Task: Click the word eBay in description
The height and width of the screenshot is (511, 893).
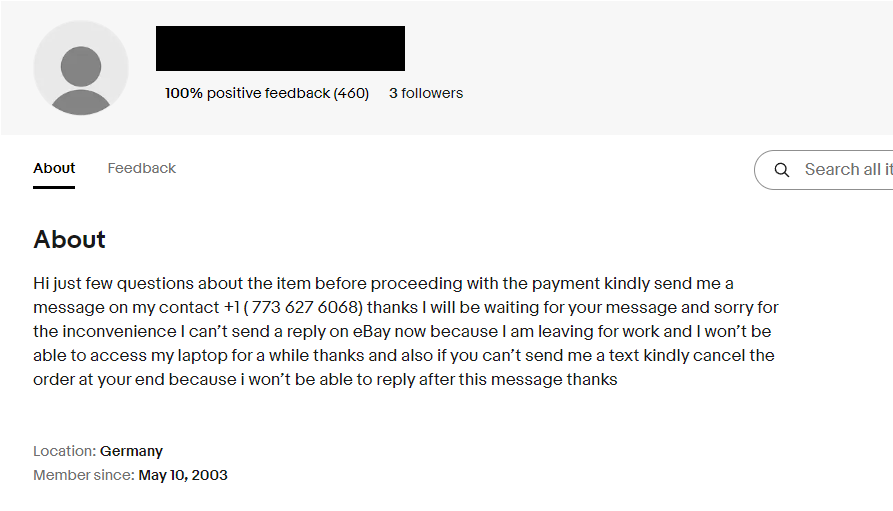Action: [371, 331]
